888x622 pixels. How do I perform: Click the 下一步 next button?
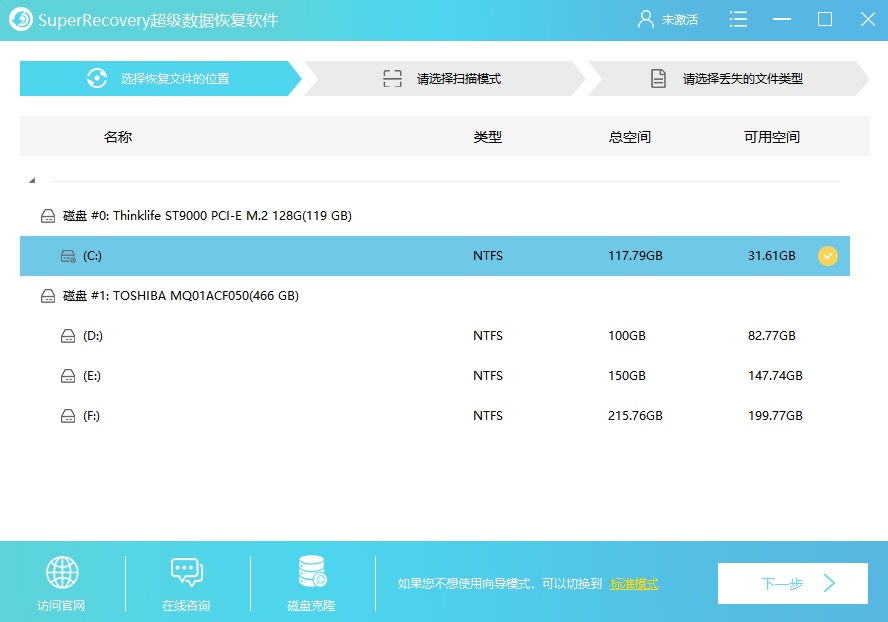[792, 583]
